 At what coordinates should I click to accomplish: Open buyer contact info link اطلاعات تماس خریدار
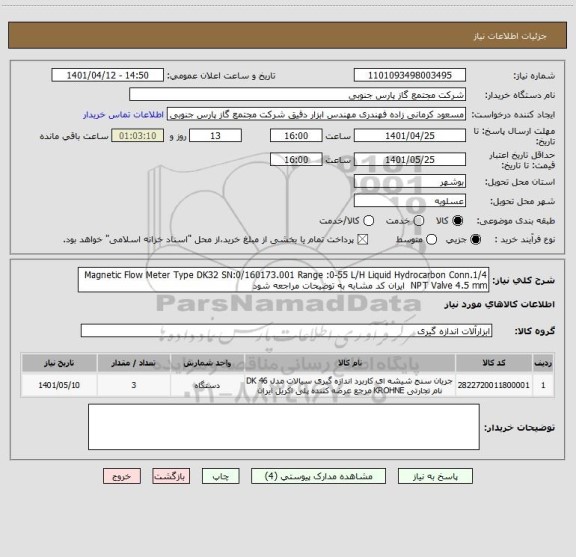pos(123,115)
